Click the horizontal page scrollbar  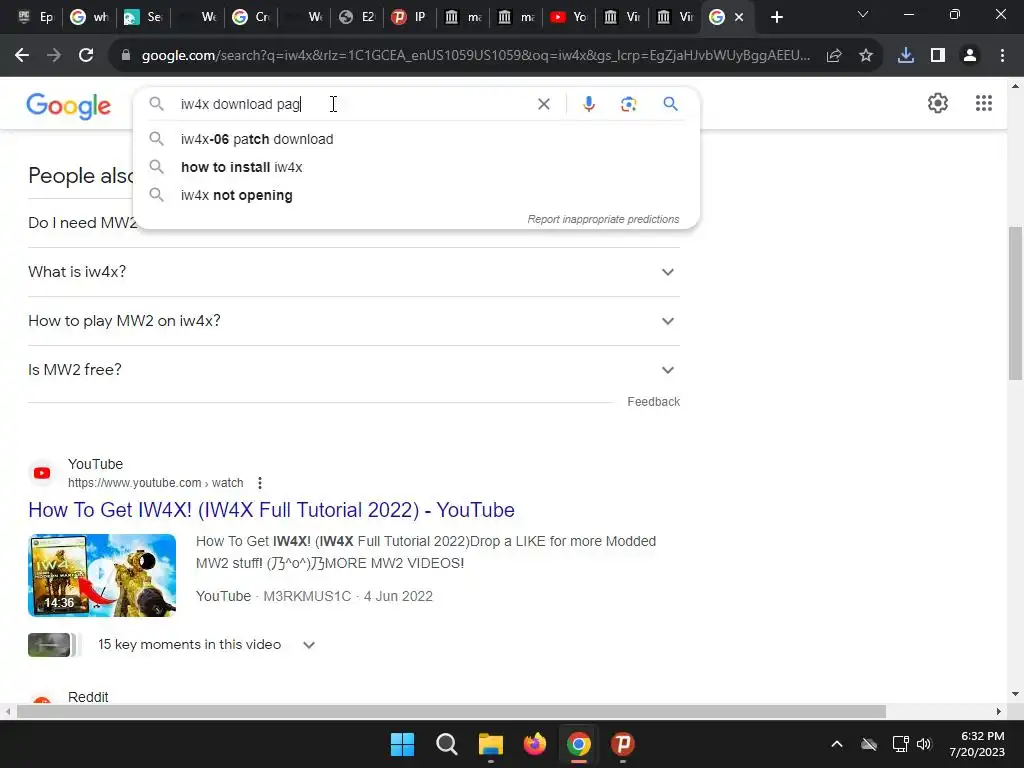tap(451, 711)
